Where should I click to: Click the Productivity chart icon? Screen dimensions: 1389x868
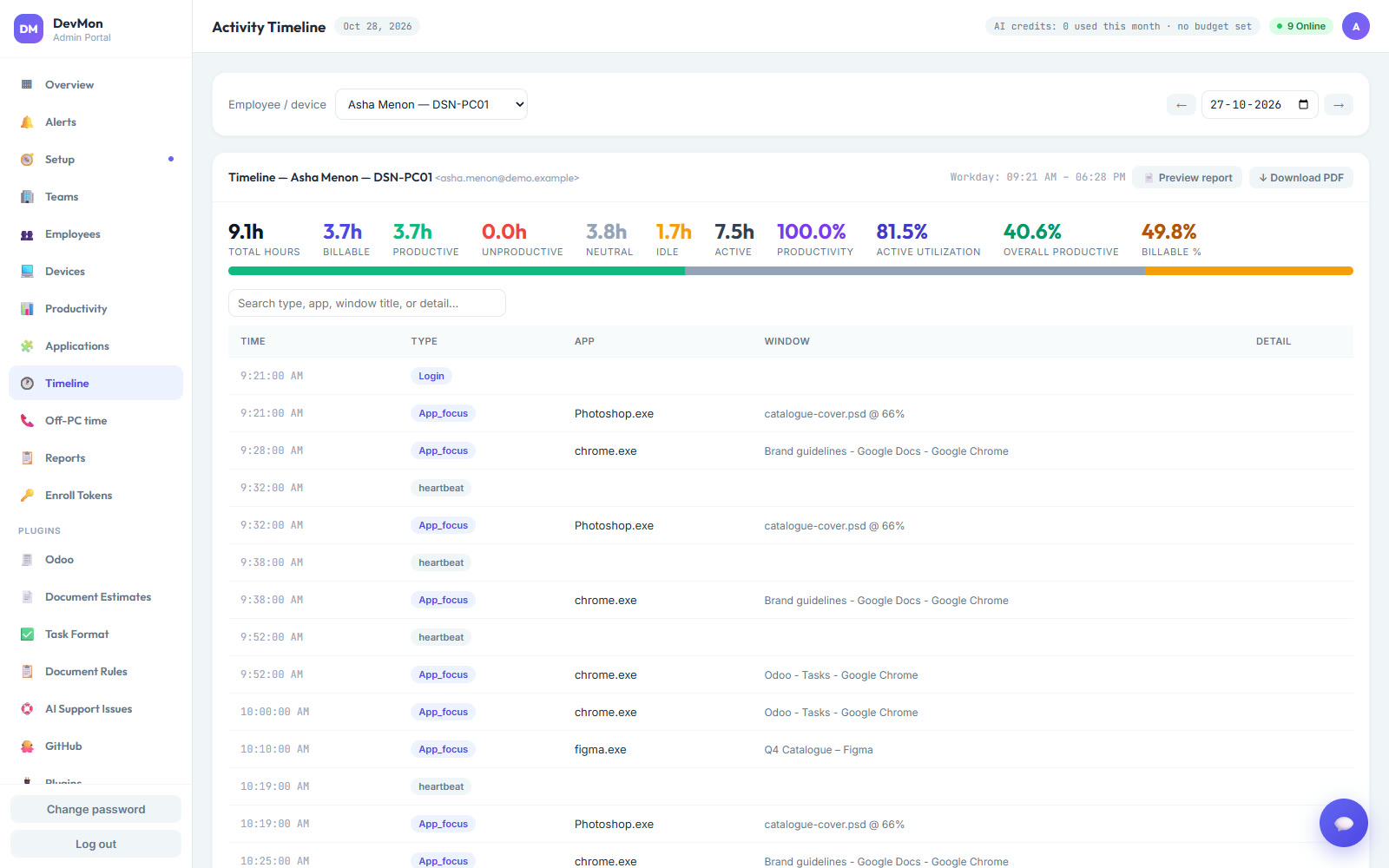point(27,308)
